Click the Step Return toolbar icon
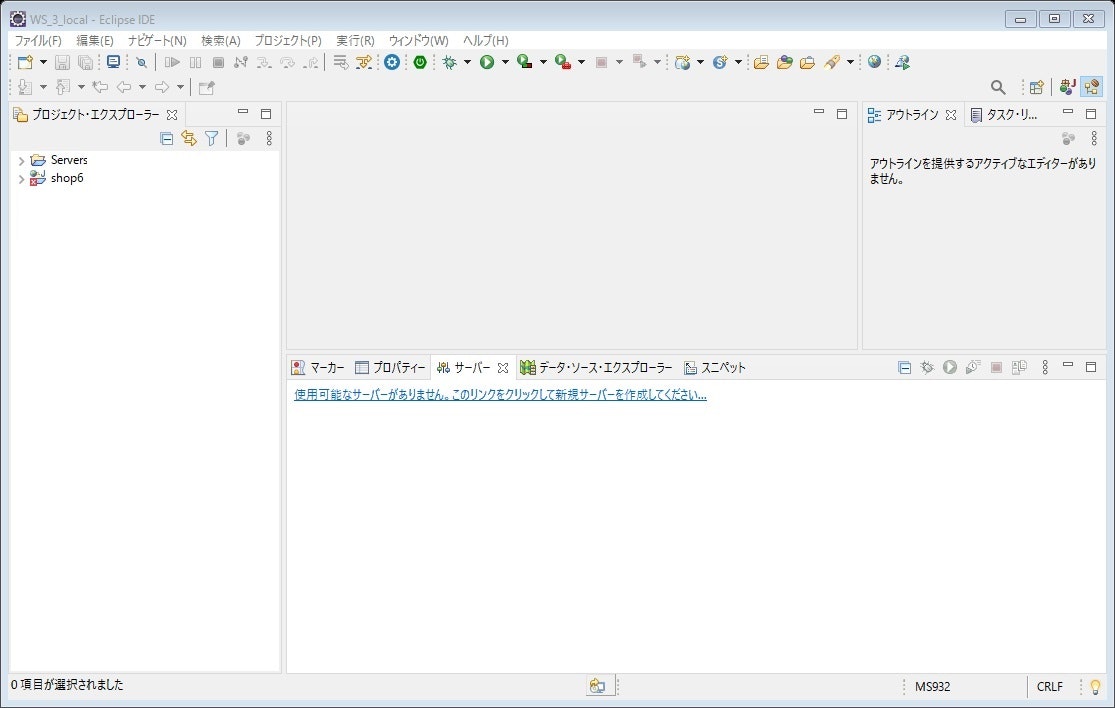 311,63
